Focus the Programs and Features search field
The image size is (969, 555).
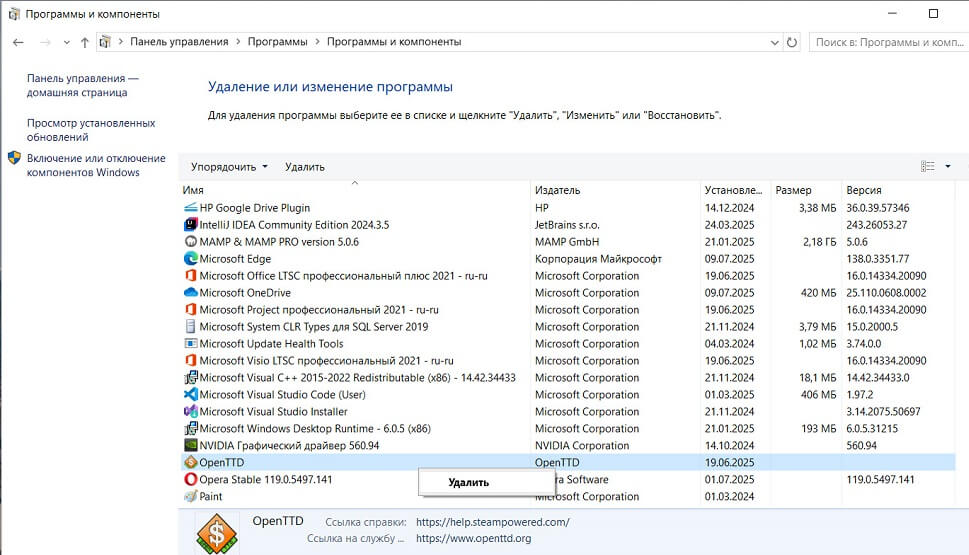(888, 42)
